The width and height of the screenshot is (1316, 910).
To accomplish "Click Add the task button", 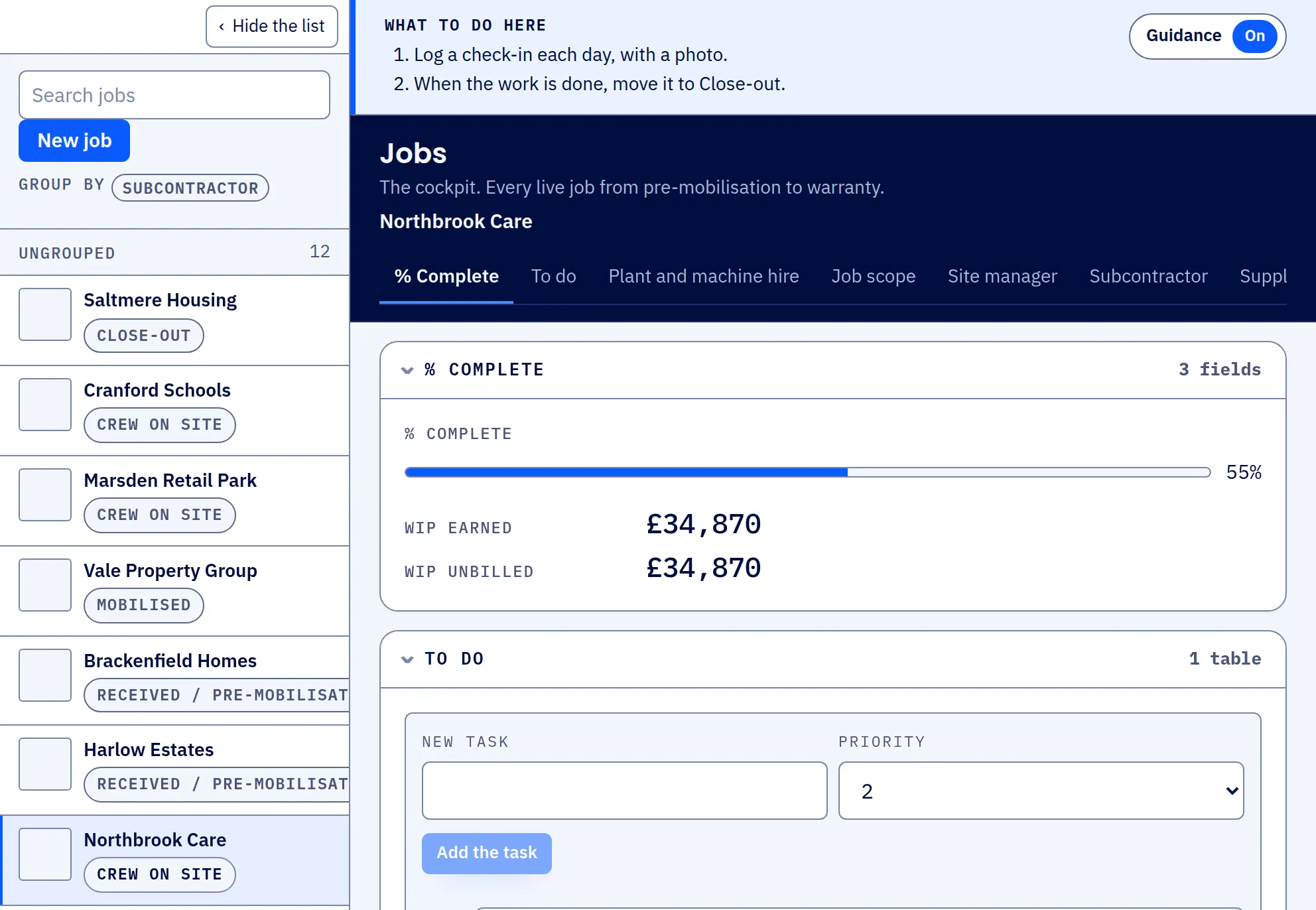I will coord(487,853).
